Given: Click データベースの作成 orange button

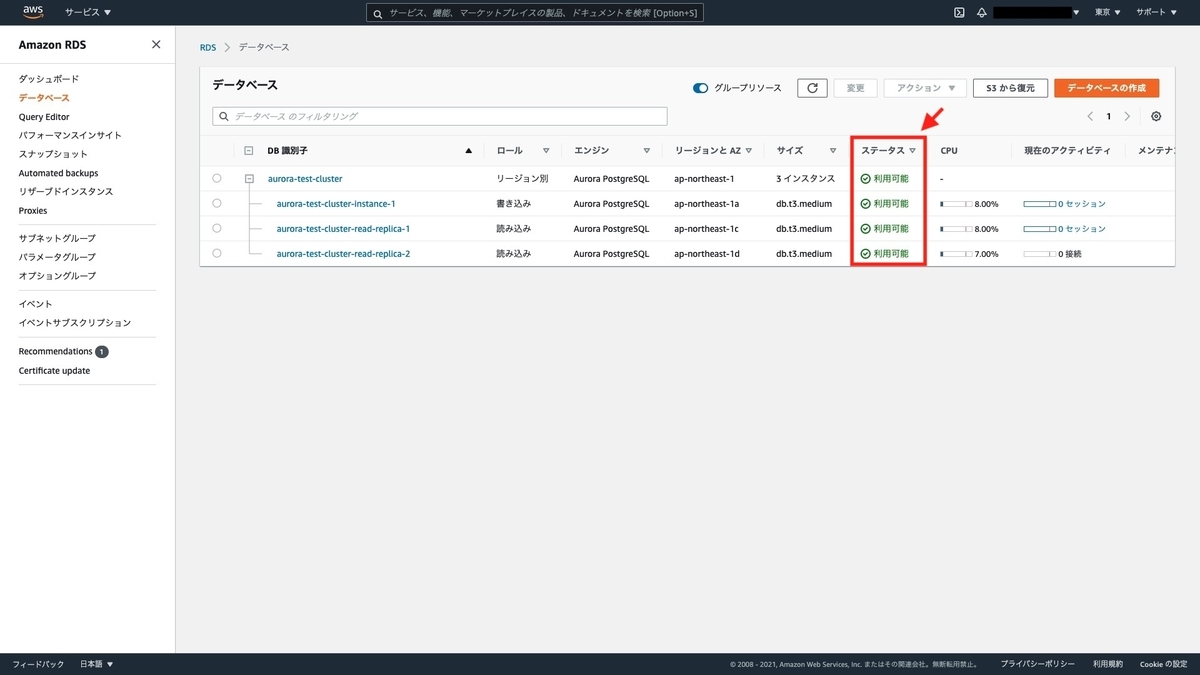Looking at the screenshot, I should coord(1107,88).
